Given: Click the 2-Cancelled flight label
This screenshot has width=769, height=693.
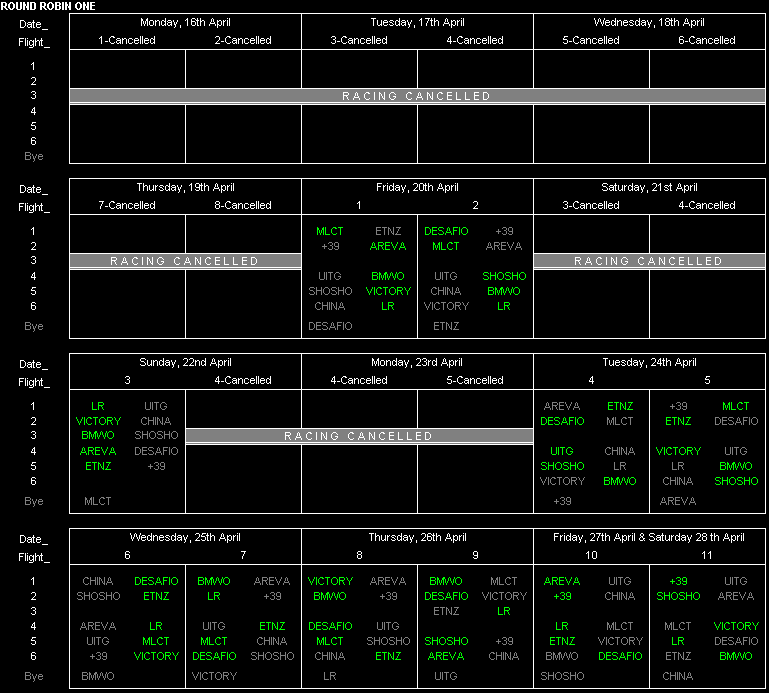Looking at the screenshot, I should tap(243, 40).
